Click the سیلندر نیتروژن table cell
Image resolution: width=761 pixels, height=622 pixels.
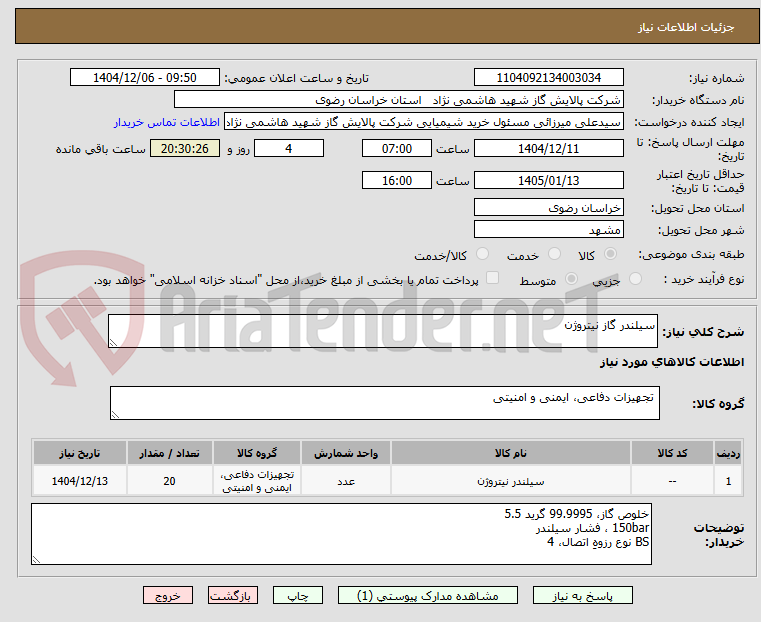(511, 481)
